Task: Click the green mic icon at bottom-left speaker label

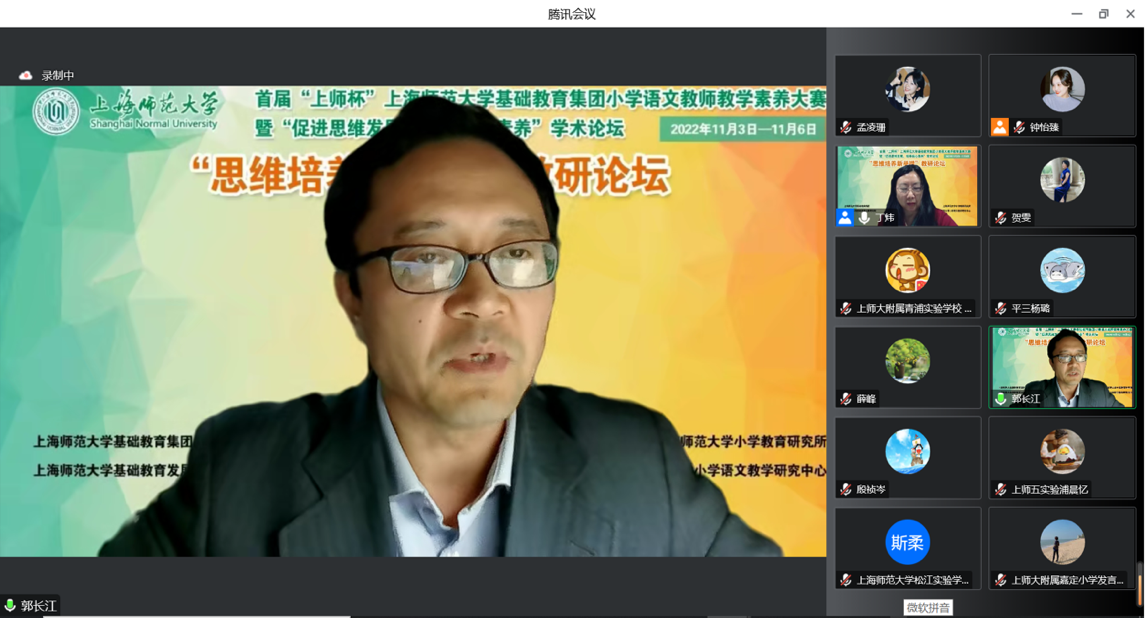Action: [x=10, y=606]
